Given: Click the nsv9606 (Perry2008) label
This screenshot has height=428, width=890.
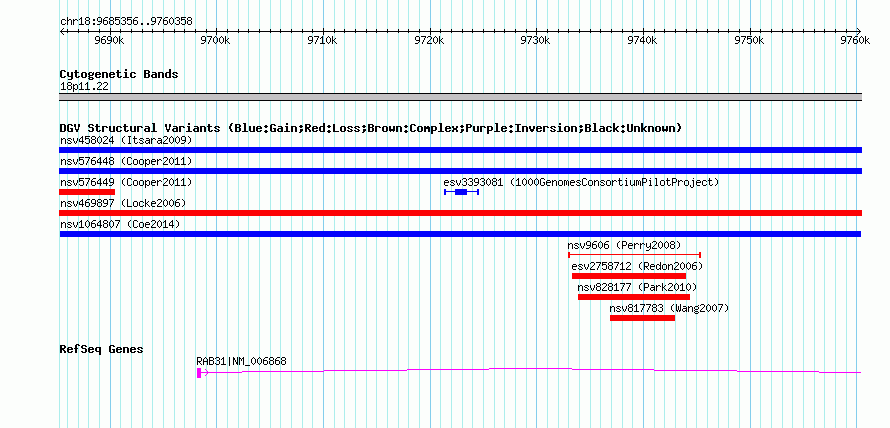Looking at the screenshot, I should (624, 245).
